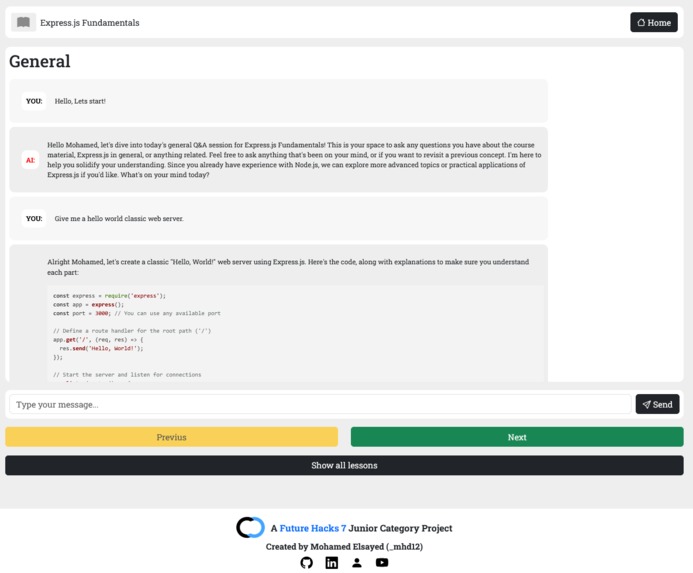Open the person profile icon
Viewport: 693px width, 573px height.
click(357, 562)
